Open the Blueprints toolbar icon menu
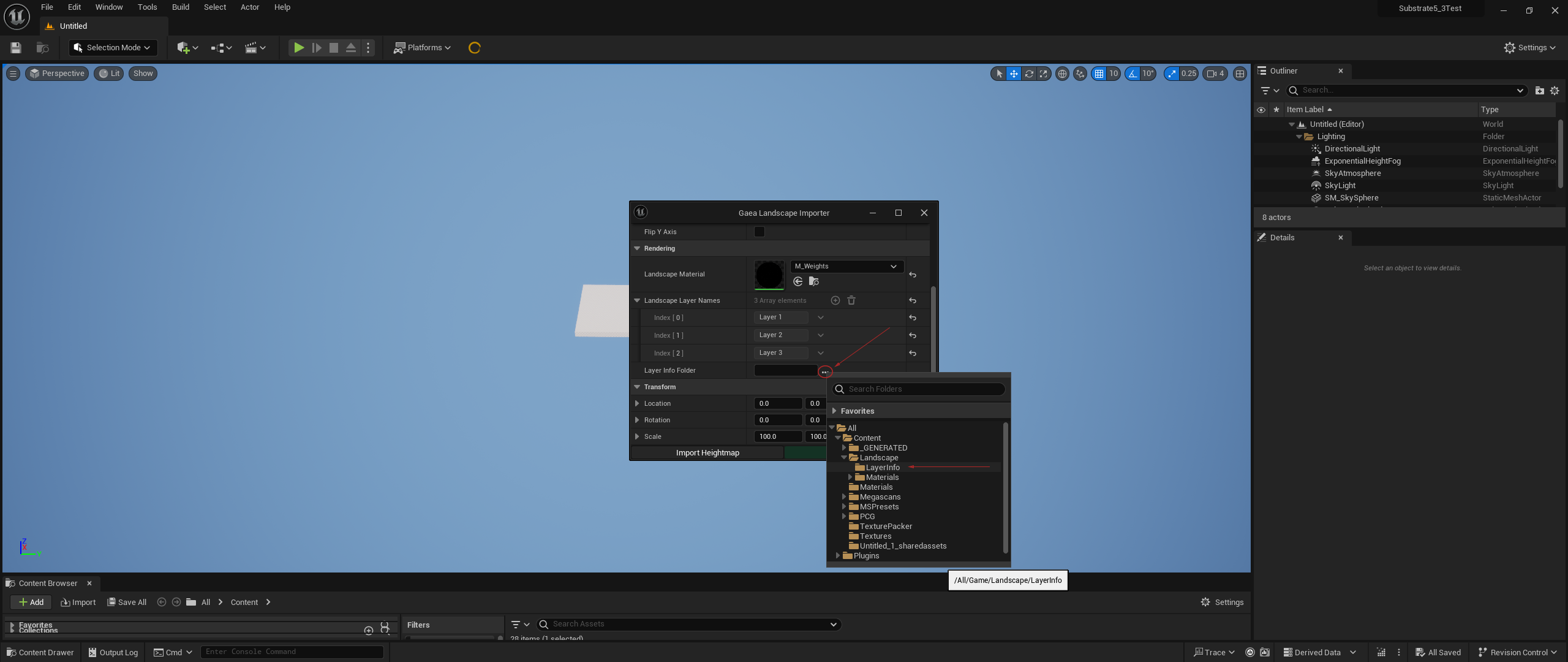1568x662 pixels. (x=221, y=48)
